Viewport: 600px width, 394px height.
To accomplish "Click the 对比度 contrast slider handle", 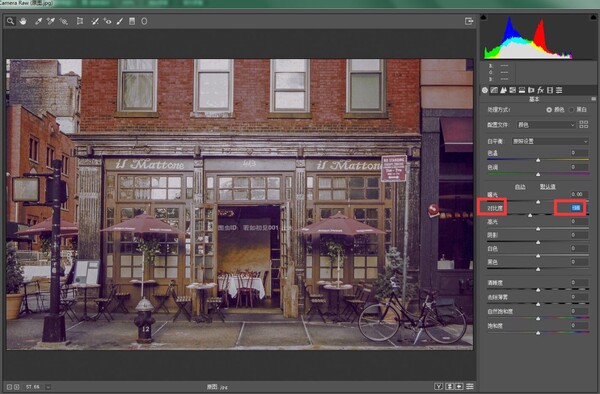I will click(530, 215).
